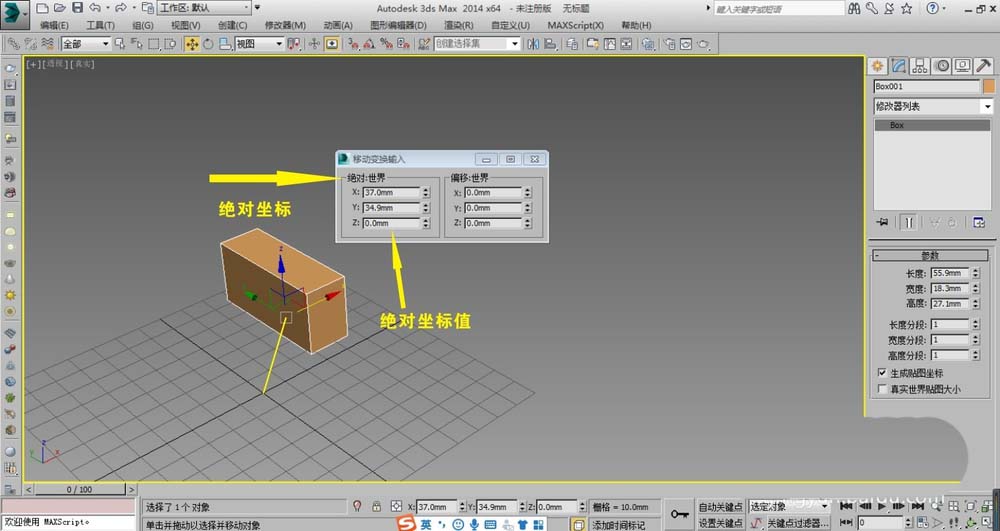The width and height of the screenshot is (1000, 531).
Task: Click the Select and Link tool
Action: (x=13, y=44)
